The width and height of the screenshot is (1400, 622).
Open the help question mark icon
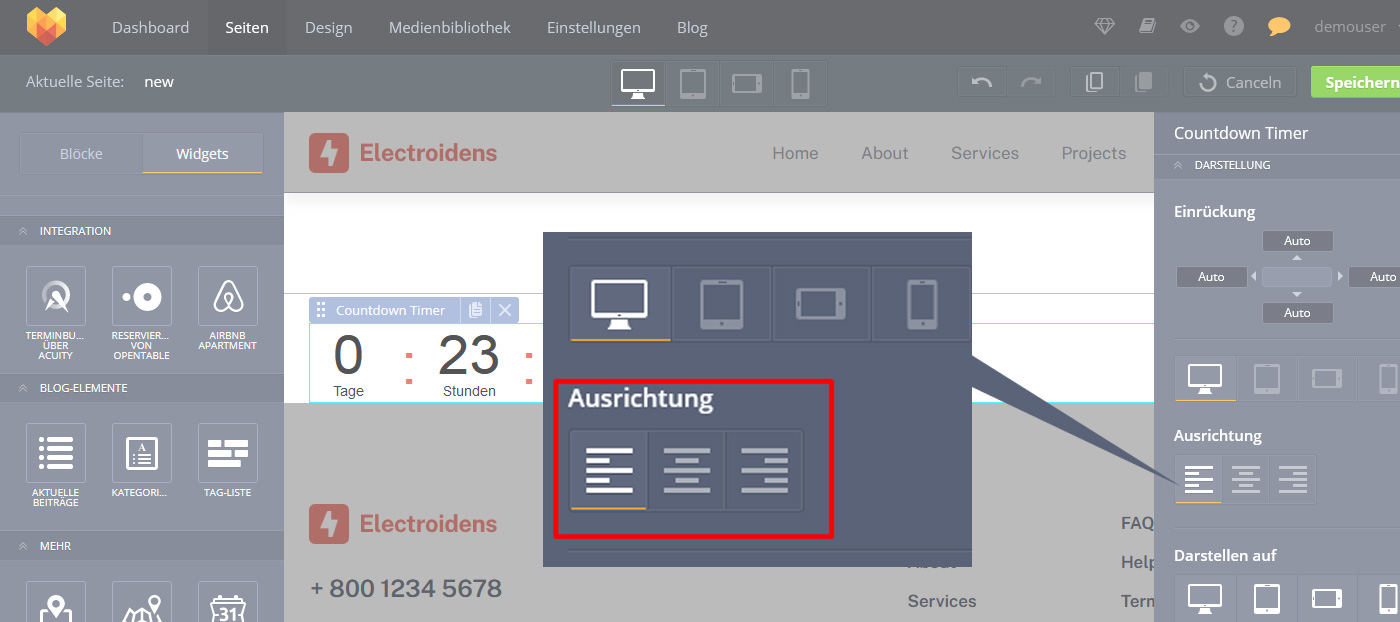coord(1234,27)
